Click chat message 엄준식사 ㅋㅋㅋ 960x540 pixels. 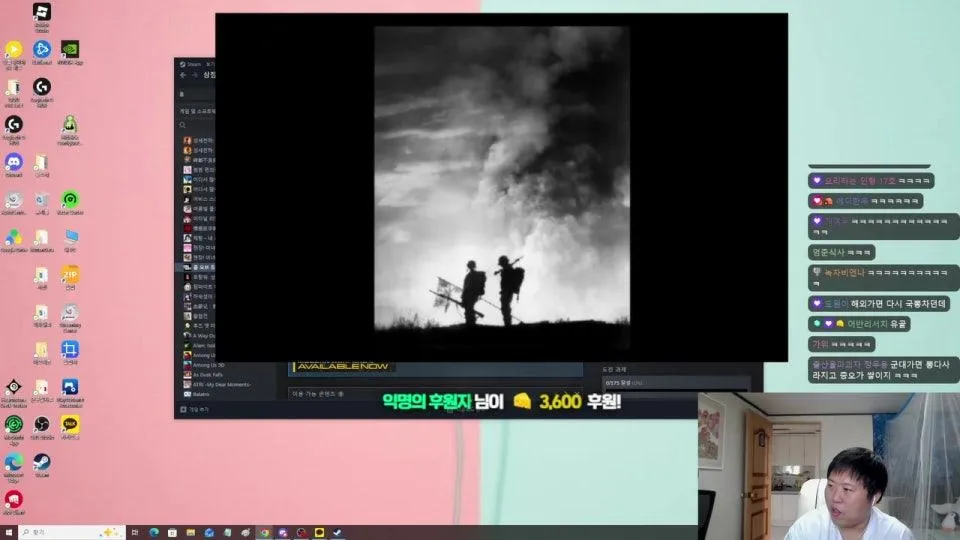click(x=841, y=252)
